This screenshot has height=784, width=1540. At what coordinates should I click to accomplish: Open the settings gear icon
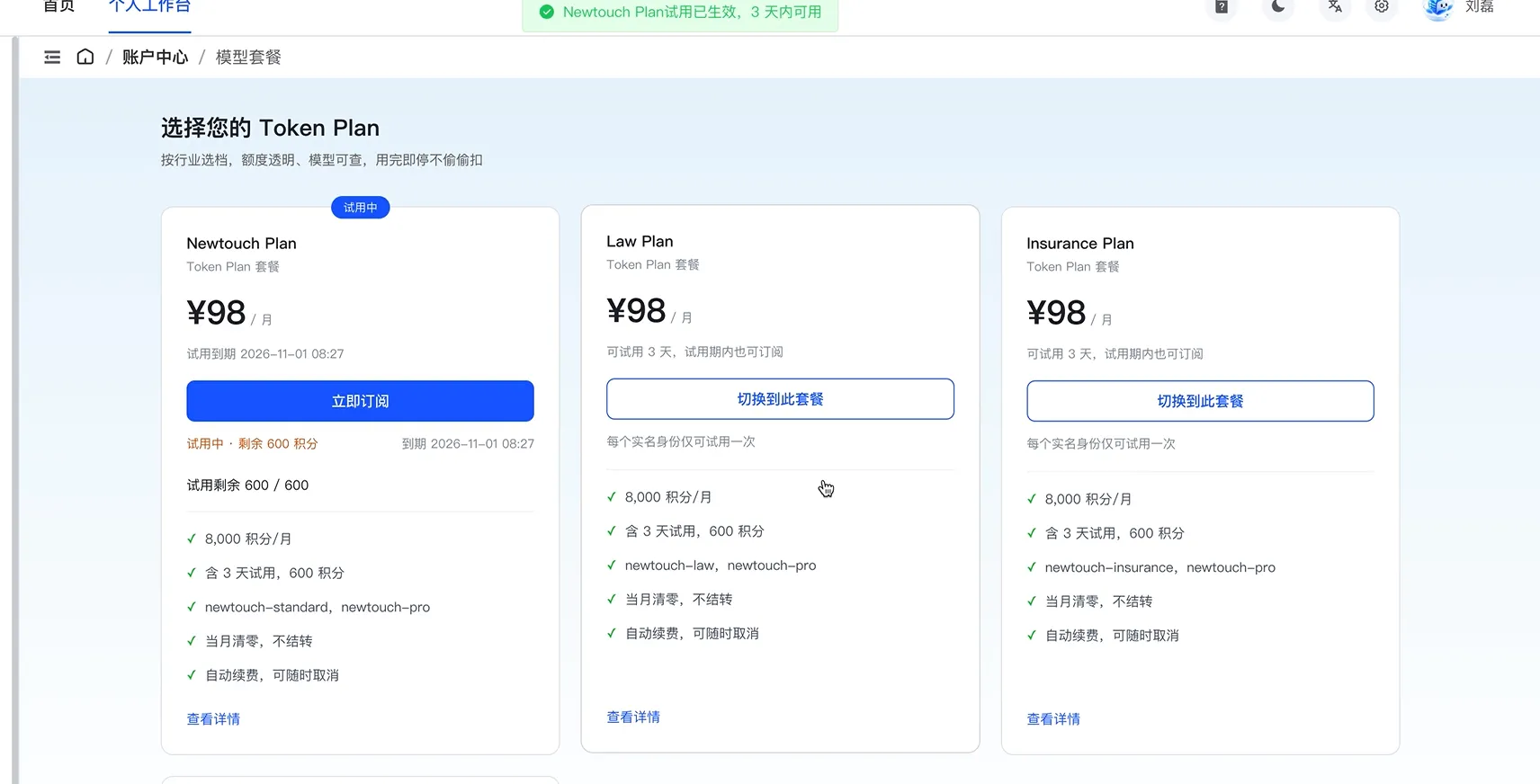(x=1382, y=7)
